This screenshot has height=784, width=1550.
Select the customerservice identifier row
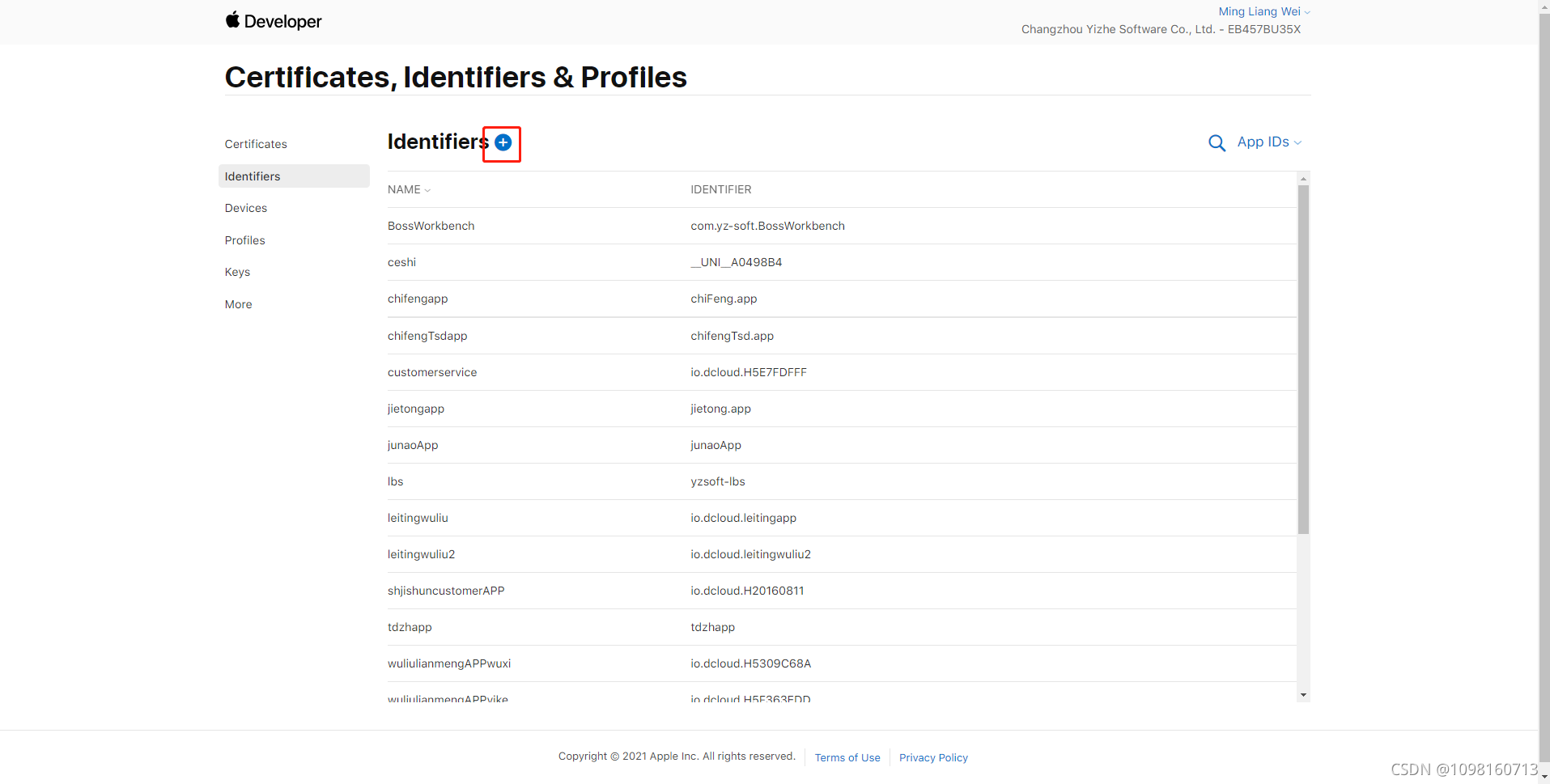coord(842,372)
